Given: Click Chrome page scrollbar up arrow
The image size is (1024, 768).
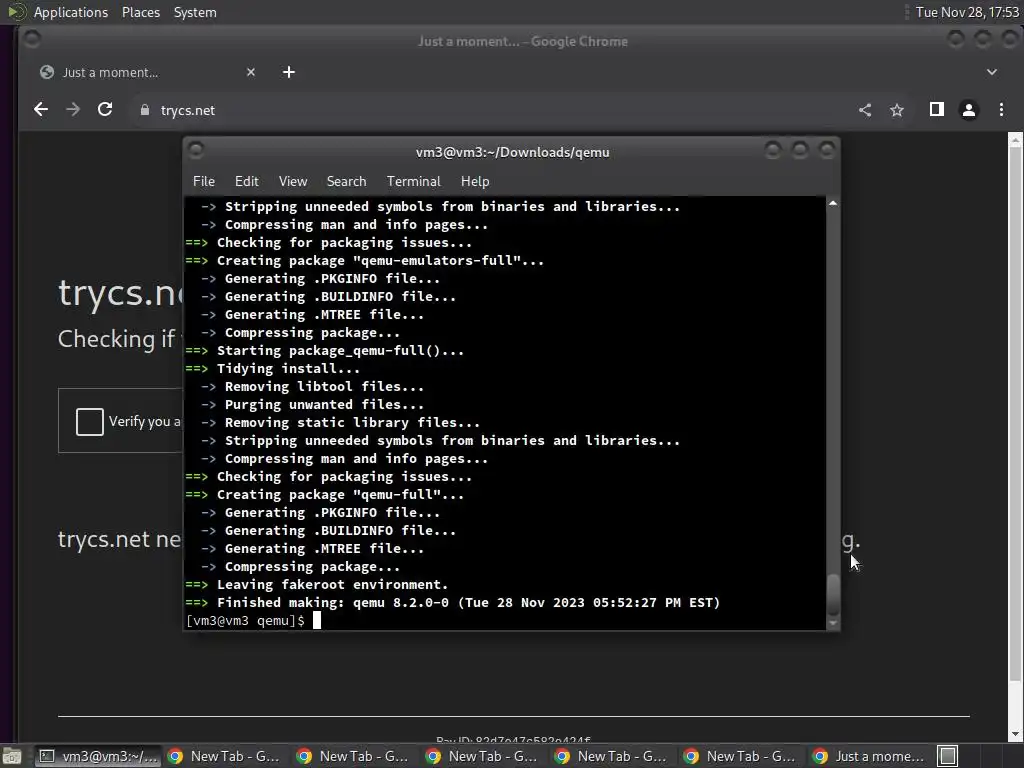Looking at the screenshot, I should coord(1015,139).
